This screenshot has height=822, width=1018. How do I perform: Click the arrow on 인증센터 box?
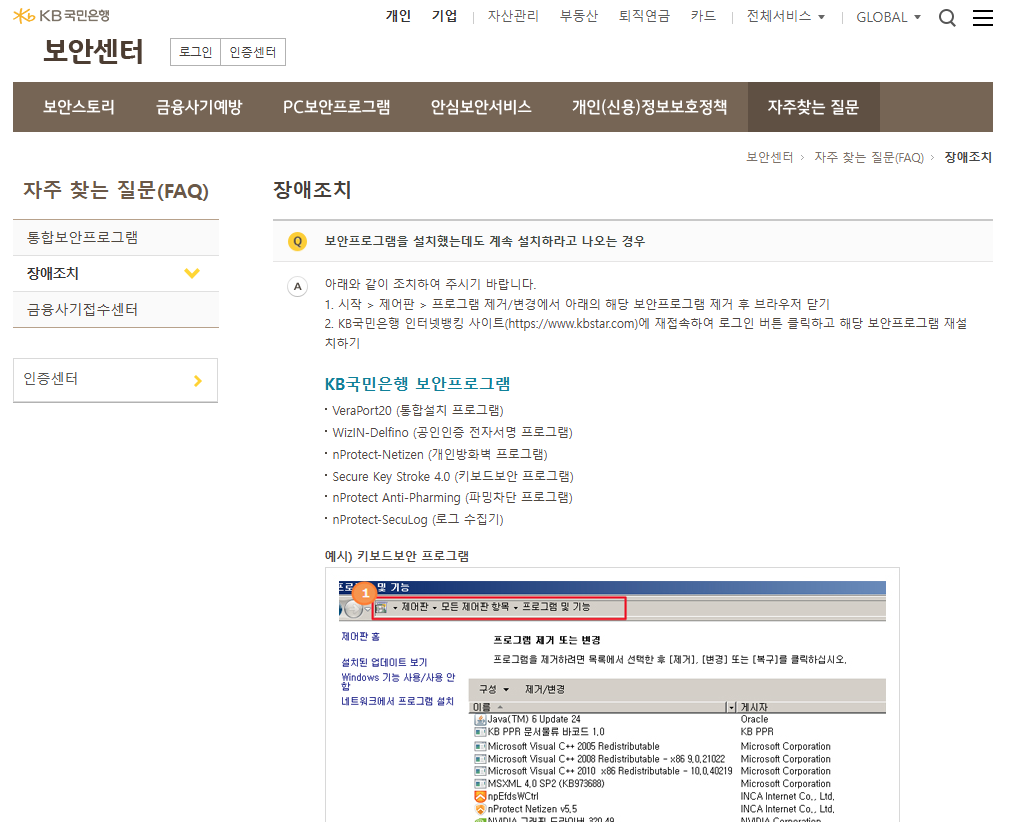click(x=198, y=380)
